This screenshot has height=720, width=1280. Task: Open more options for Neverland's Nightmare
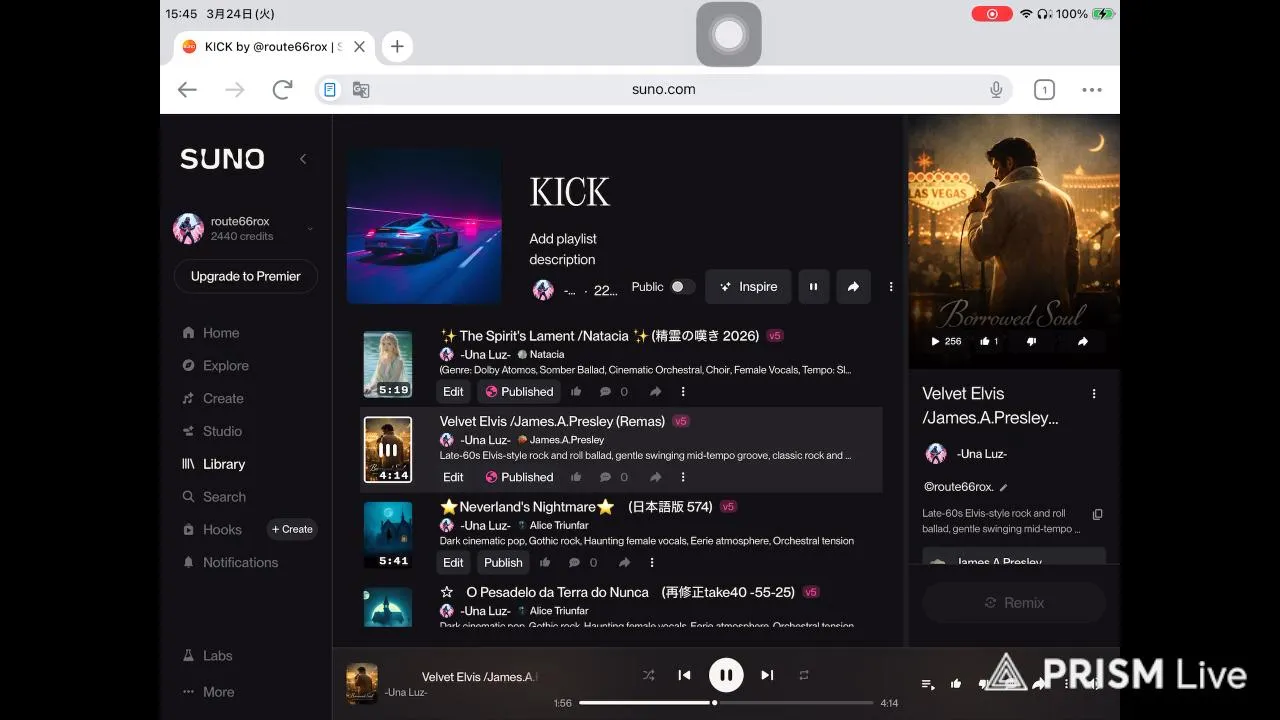[x=652, y=563]
